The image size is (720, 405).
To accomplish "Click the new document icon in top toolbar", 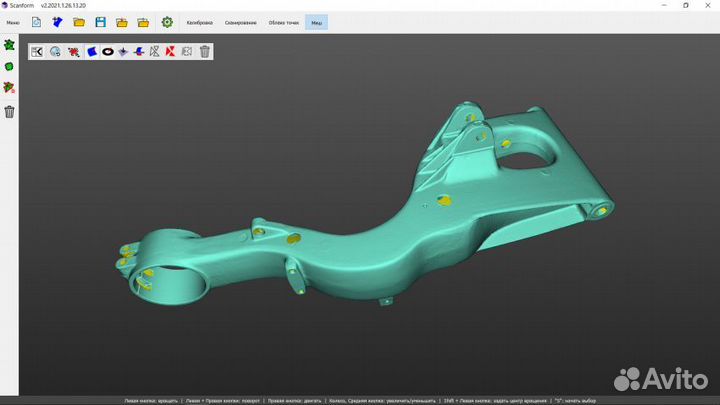I will point(36,22).
